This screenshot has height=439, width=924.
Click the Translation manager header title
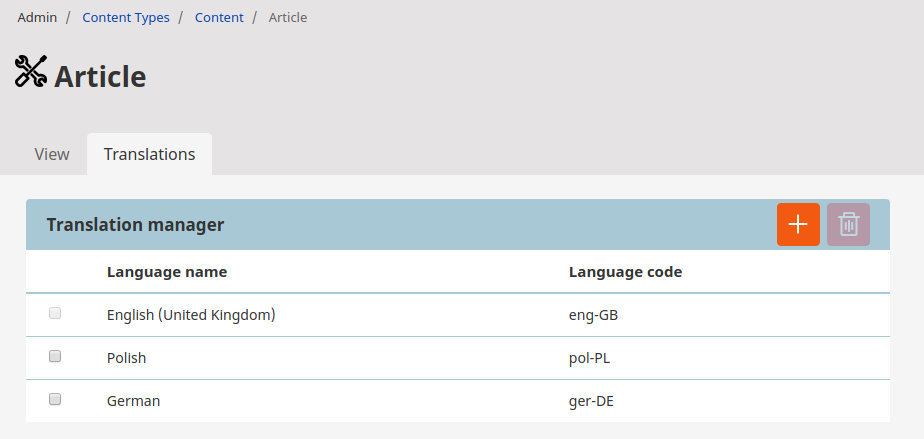point(135,225)
